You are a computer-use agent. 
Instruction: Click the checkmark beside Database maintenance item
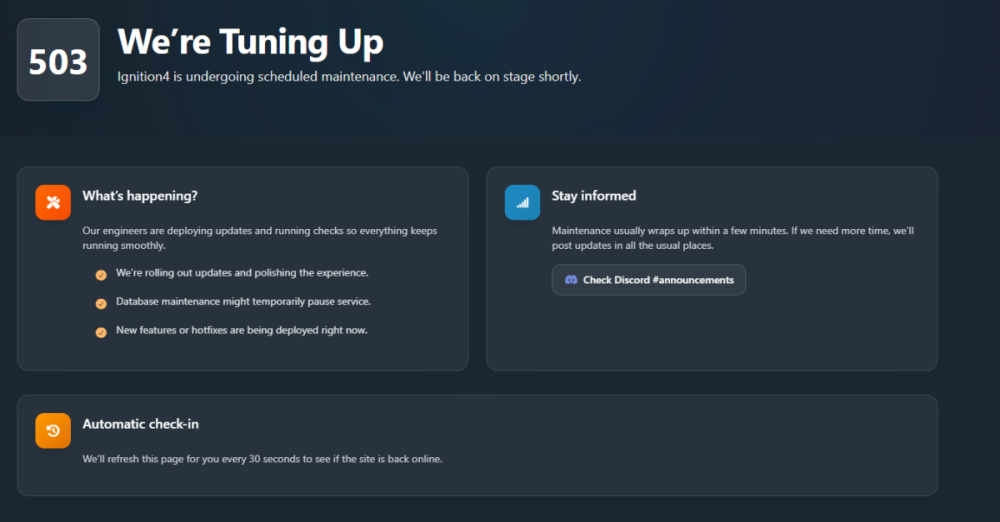point(101,304)
